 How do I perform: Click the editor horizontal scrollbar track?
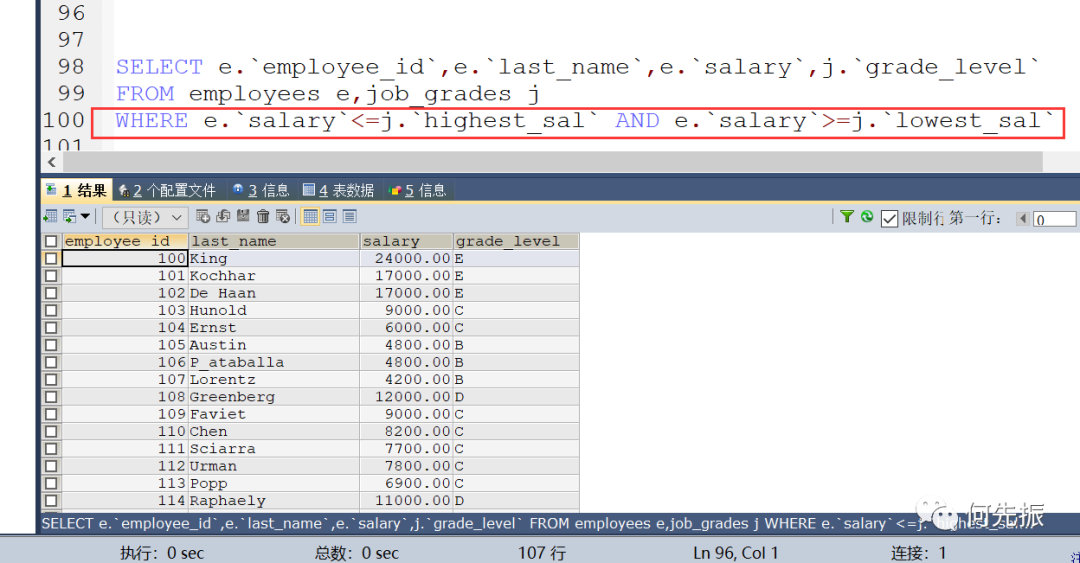552,162
